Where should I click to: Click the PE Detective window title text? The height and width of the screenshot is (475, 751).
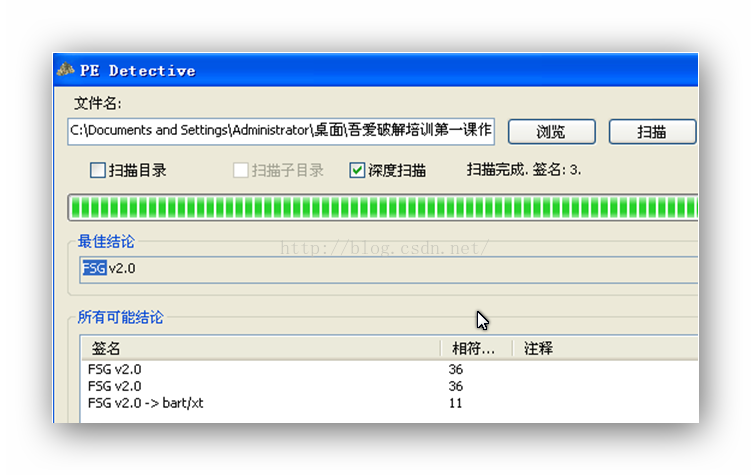point(138,70)
